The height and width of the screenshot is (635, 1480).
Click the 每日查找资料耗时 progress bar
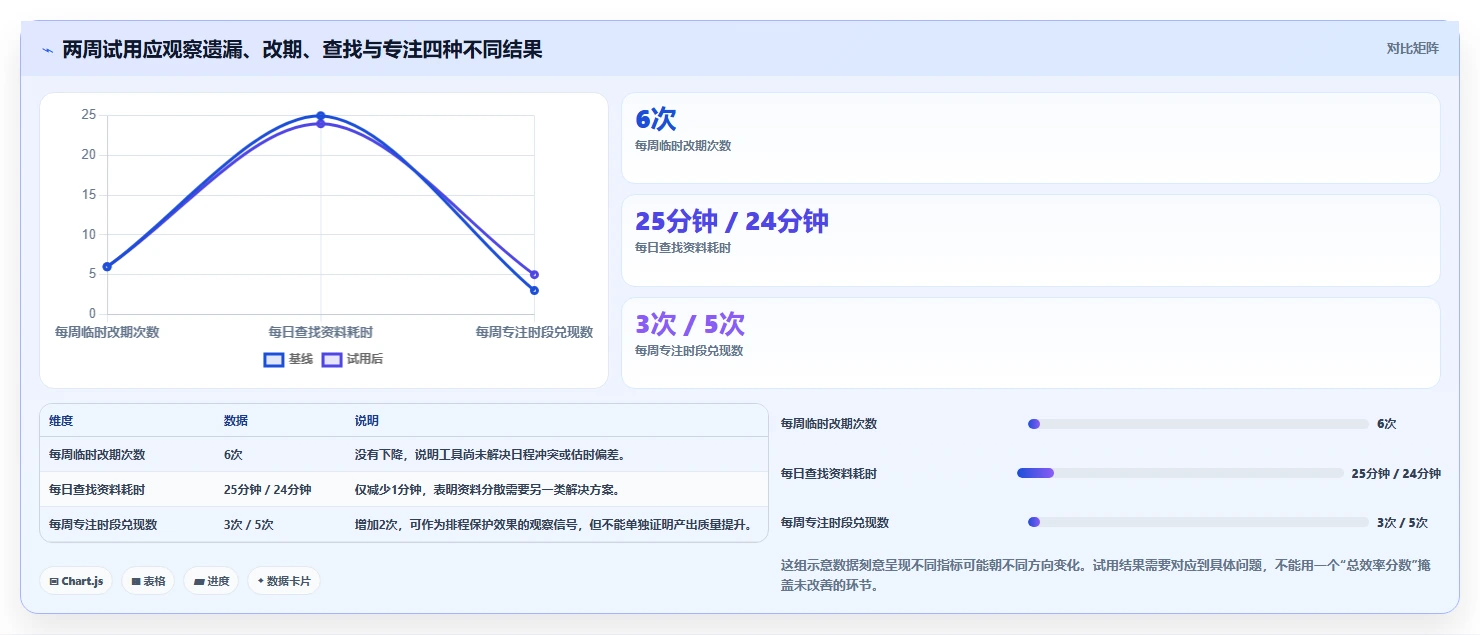1180,473
